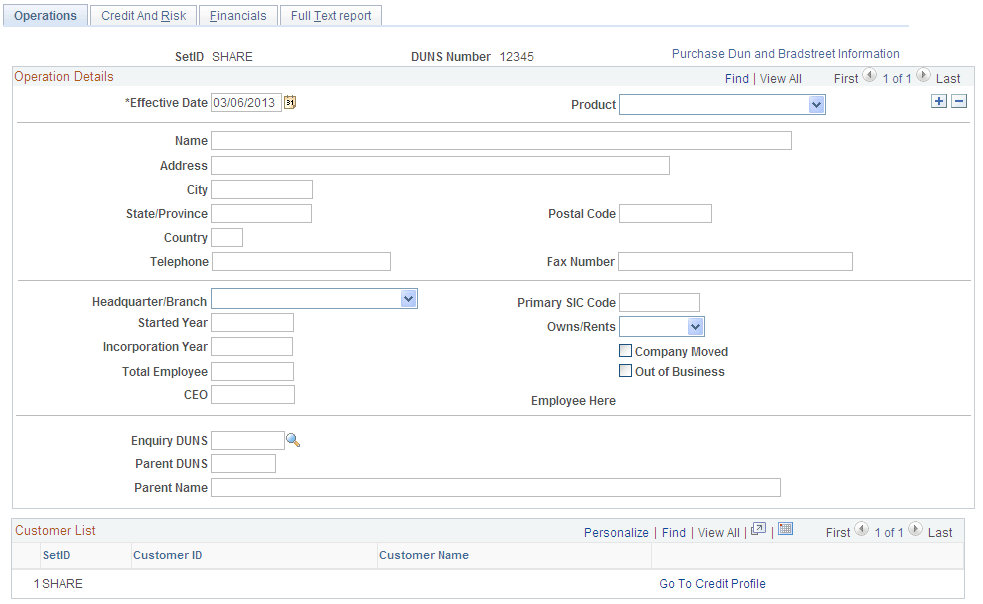This screenshot has width=983, height=604.
Task: Check the Company Moved checkbox
Action: pyautogui.click(x=625, y=350)
